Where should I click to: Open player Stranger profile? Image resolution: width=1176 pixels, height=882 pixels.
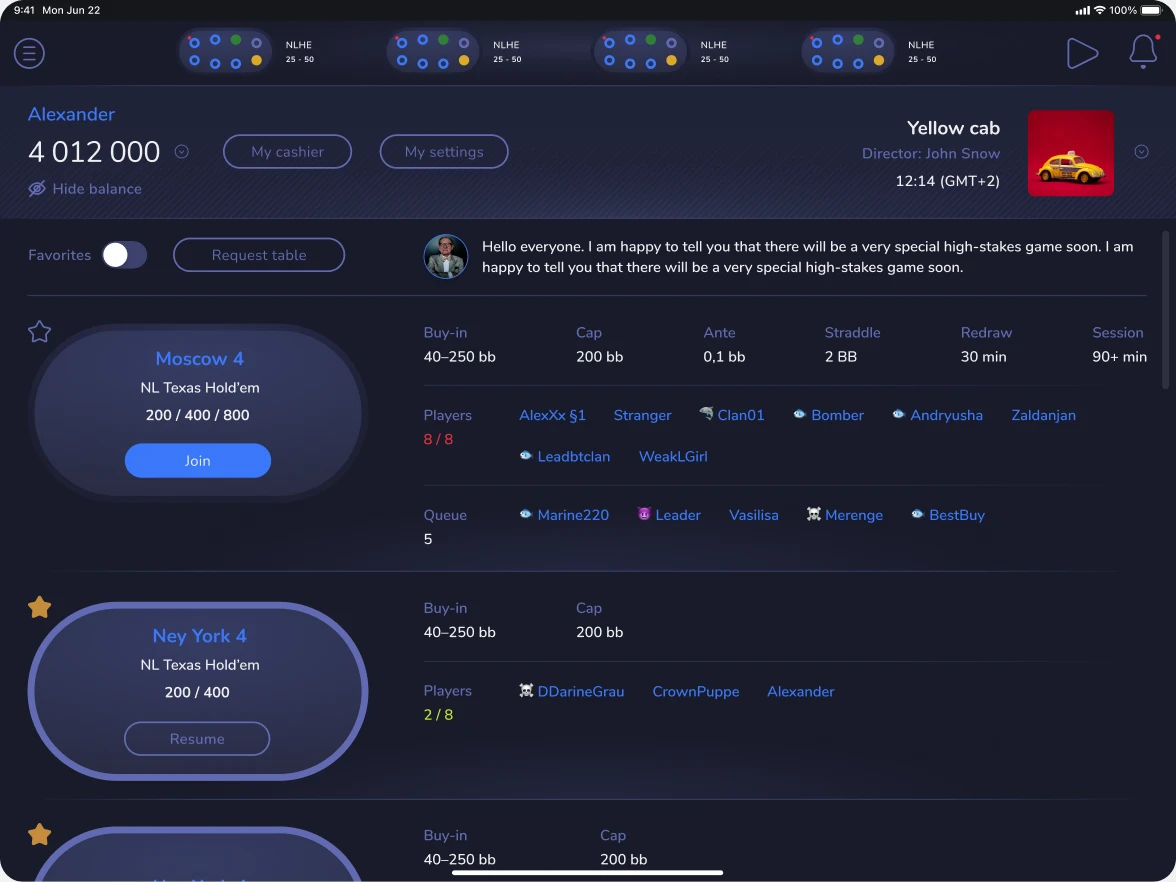pyautogui.click(x=642, y=415)
